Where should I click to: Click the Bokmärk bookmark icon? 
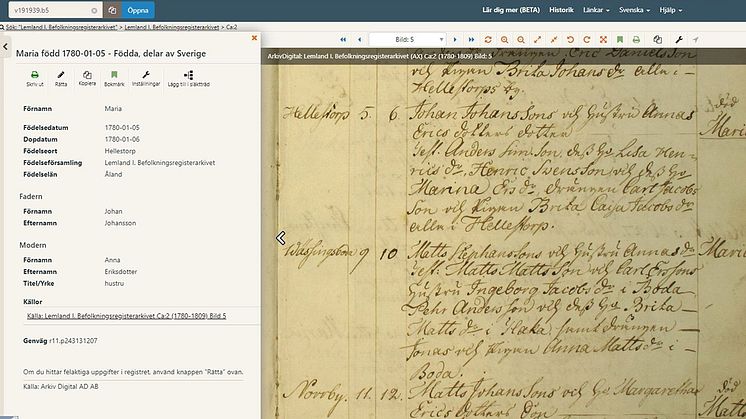click(x=114, y=78)
